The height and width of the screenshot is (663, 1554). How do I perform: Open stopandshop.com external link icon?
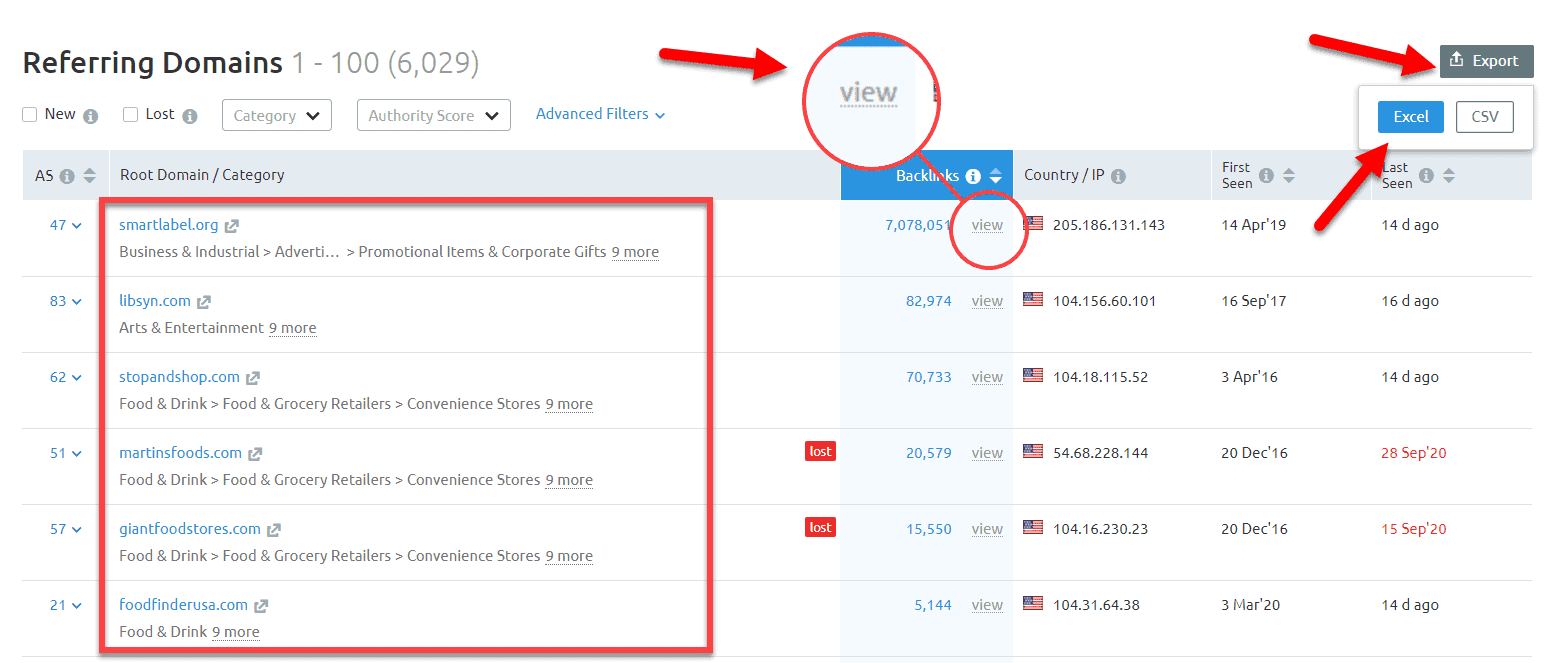point(253,378)
